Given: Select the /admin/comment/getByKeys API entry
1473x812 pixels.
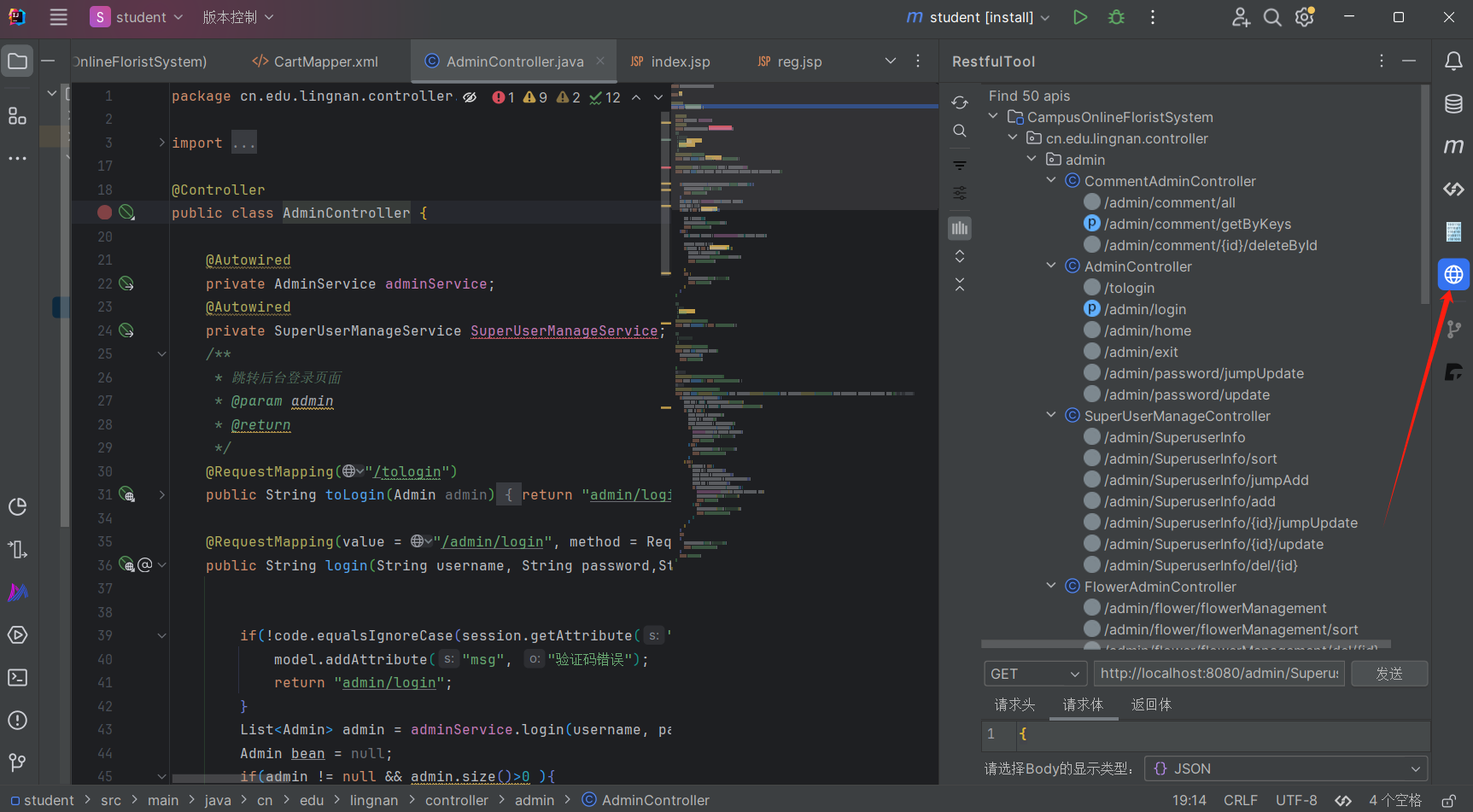Looking at the screenshot, I should pyautogui.click(x=1197, y=224).
